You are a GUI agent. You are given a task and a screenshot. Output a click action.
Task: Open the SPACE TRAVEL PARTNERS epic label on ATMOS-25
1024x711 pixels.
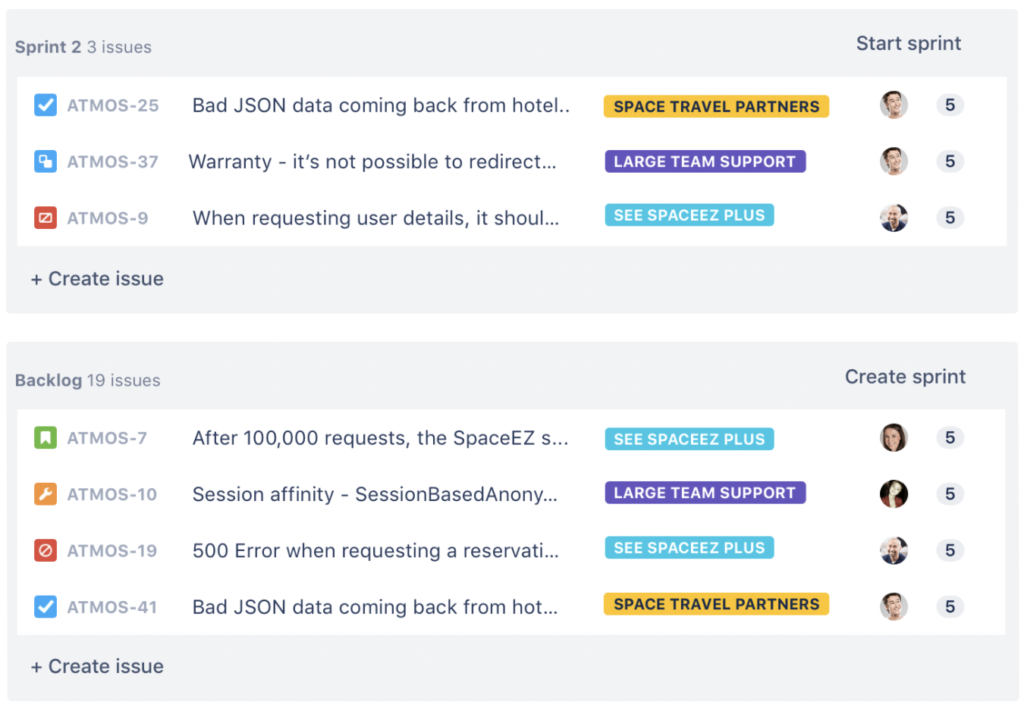point(716,105)
